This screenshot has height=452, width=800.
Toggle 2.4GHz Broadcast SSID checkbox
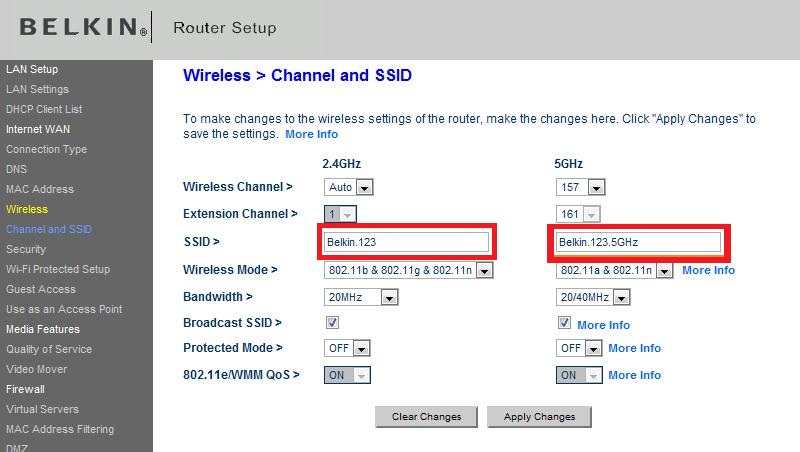pos(333,323)
